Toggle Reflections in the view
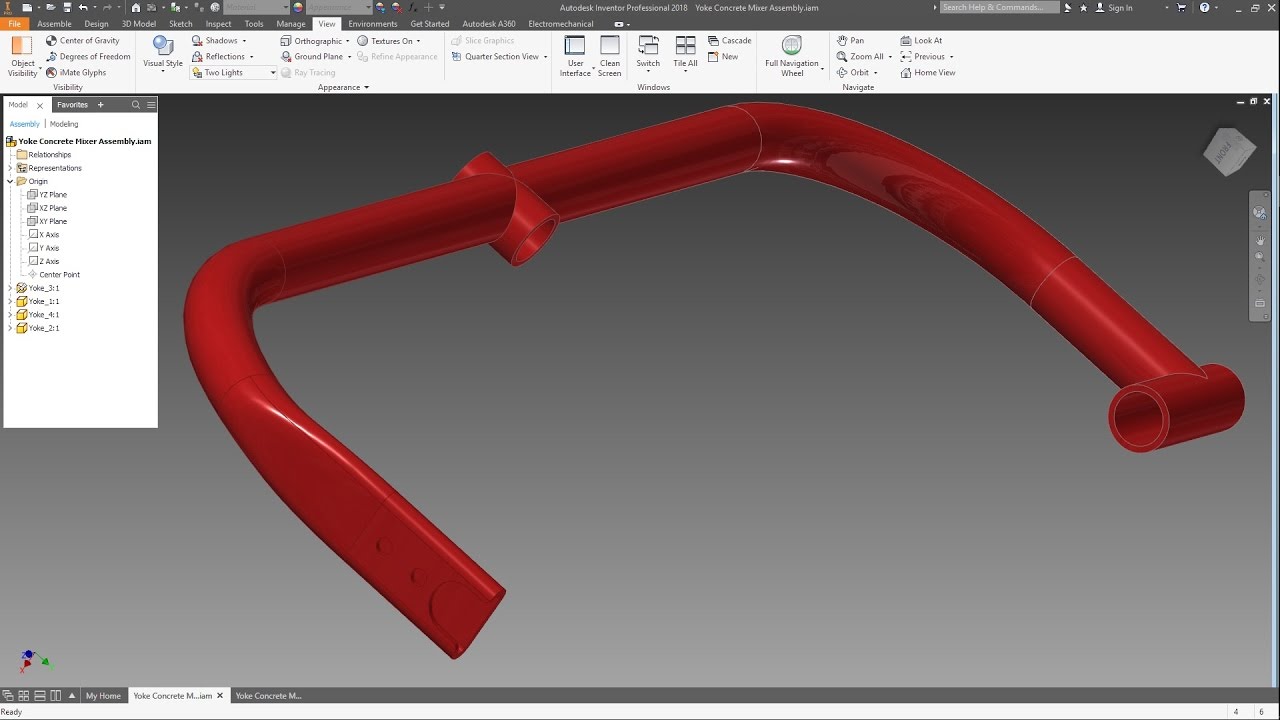The height and width of the screenshot is (720, 1280). (x=218, y=57)
